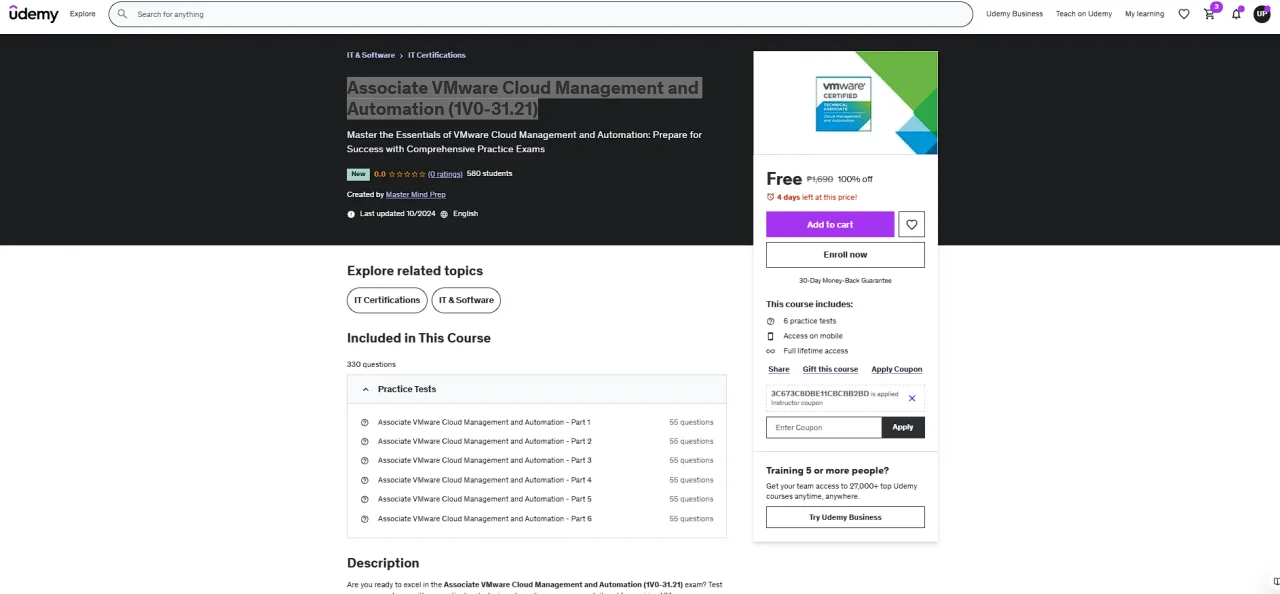Viewport: 1280px width, 594px height.
Task: Click the course title heading
Action: [523, 98]
